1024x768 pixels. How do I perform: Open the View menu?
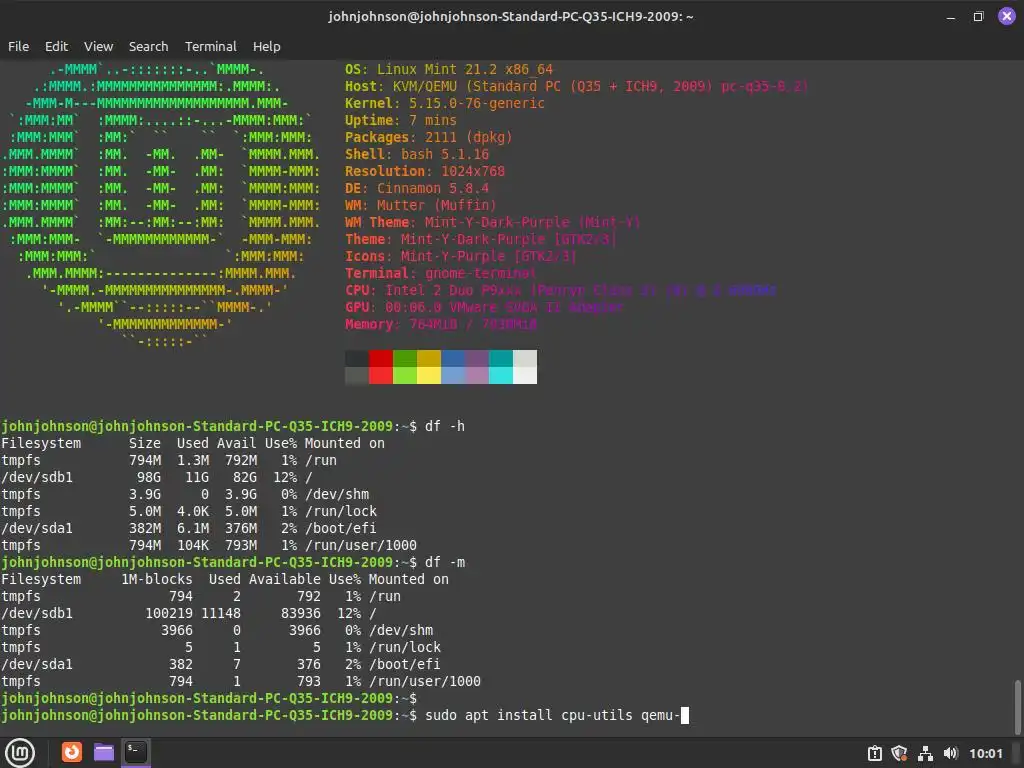point(99,46)
